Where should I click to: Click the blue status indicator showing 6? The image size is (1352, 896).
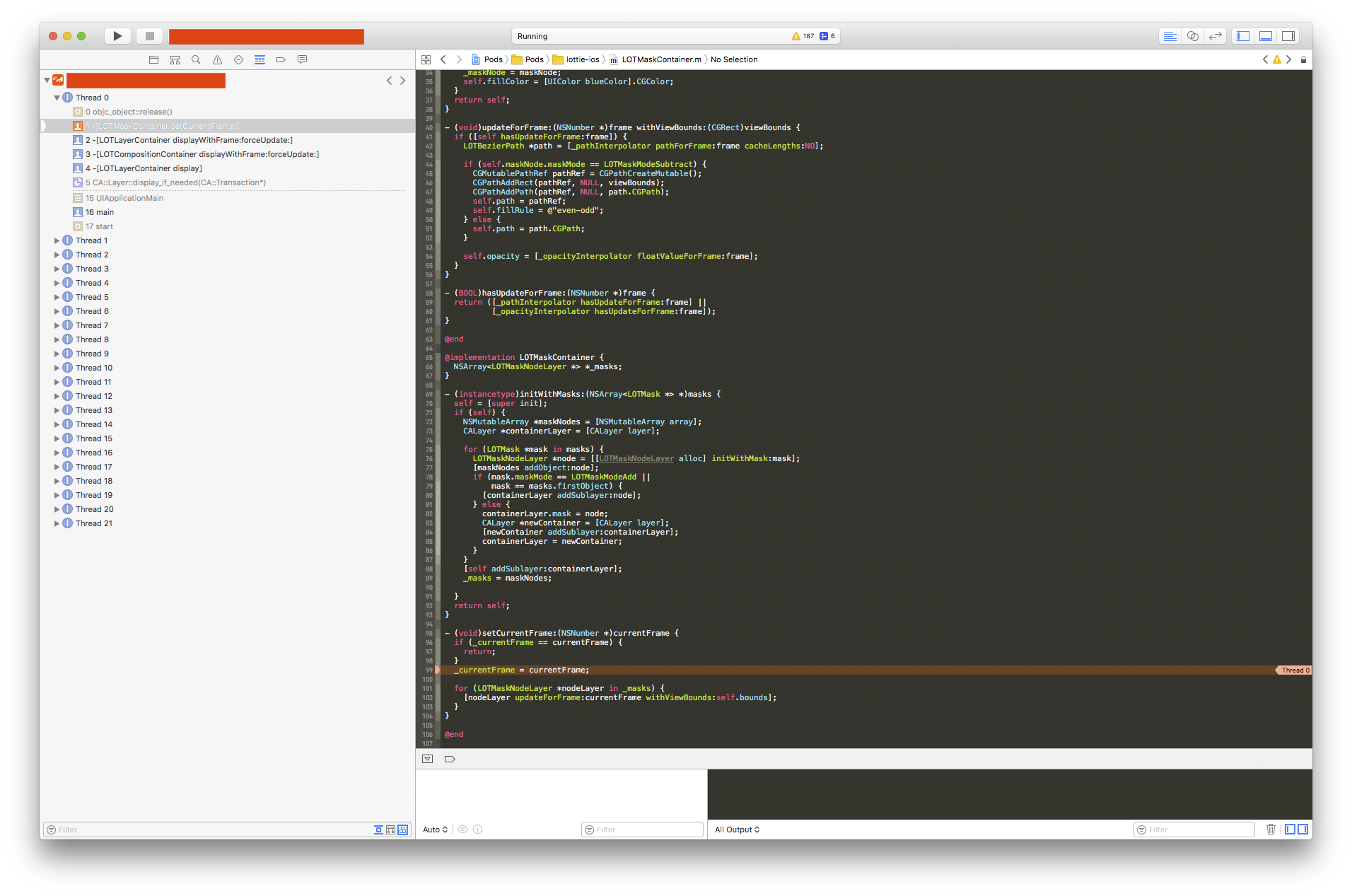827,36
